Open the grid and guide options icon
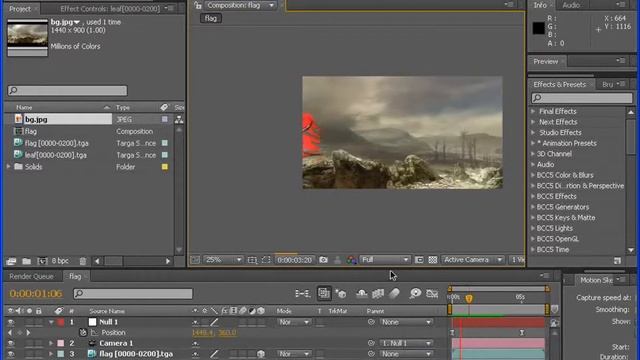The width and height of the screenshot is (640, 360). tap(253, 260)
